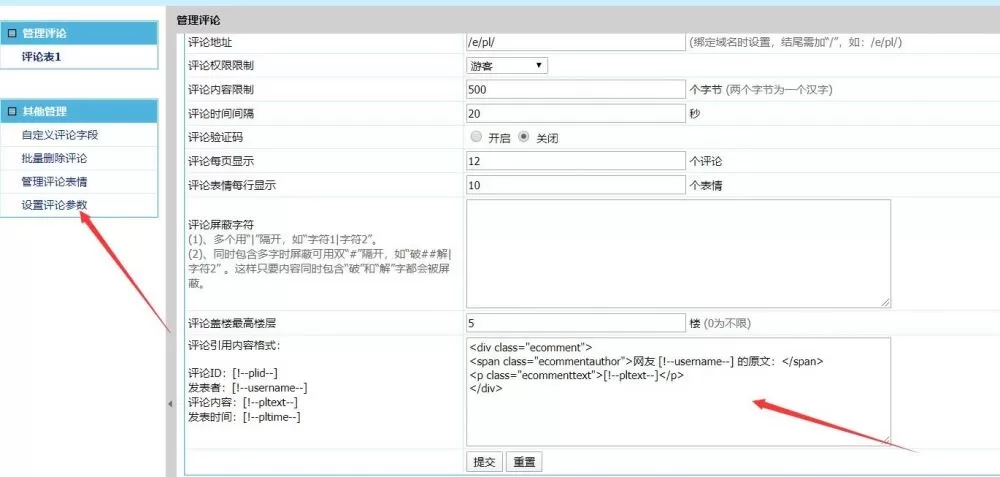Collapse the 管理评论 panel icon

pyautogui.click(x=12, y=33)
